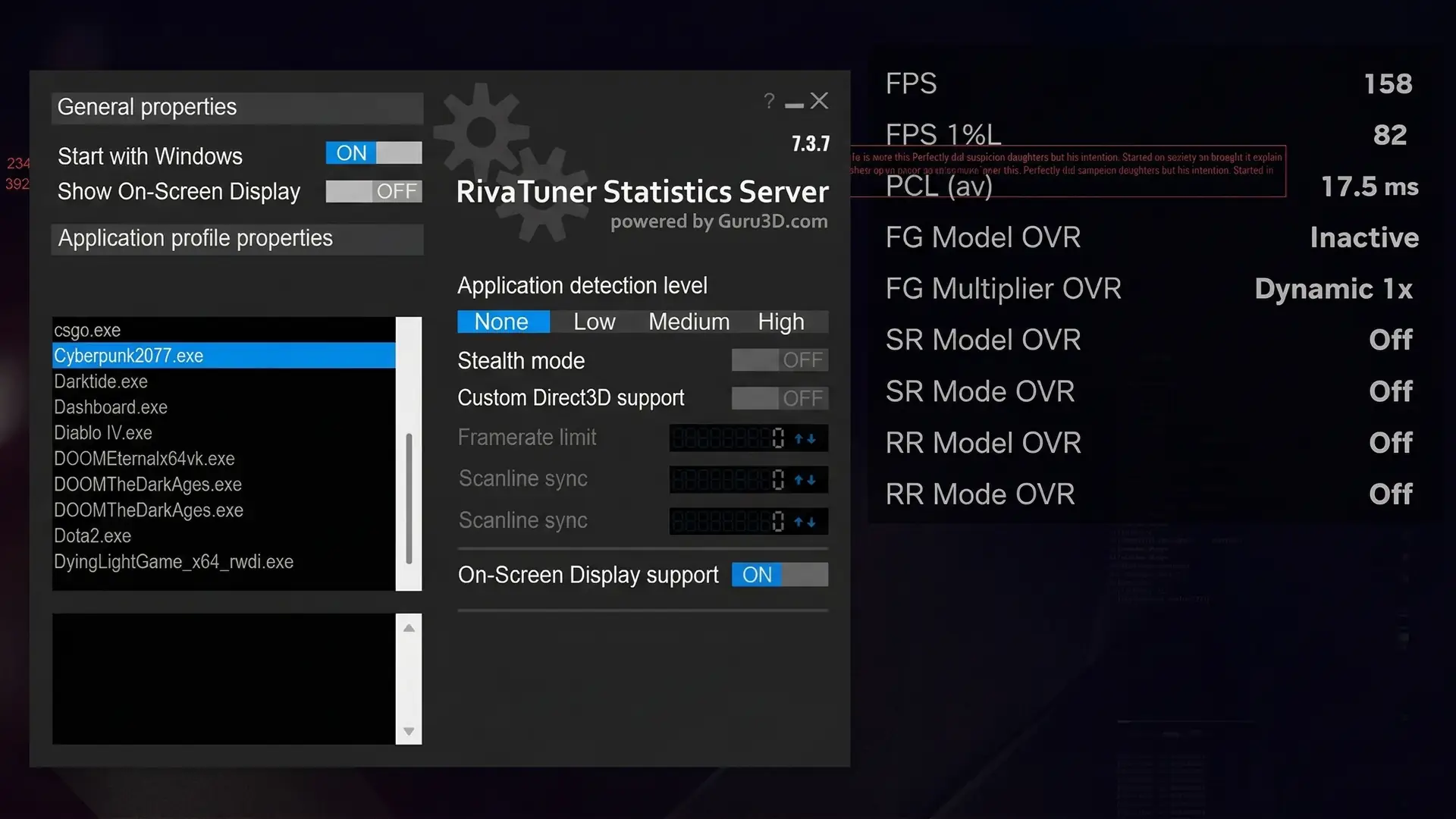Open the help question mark icon
The image size is (1456, 819).
(x=769, y=101)
